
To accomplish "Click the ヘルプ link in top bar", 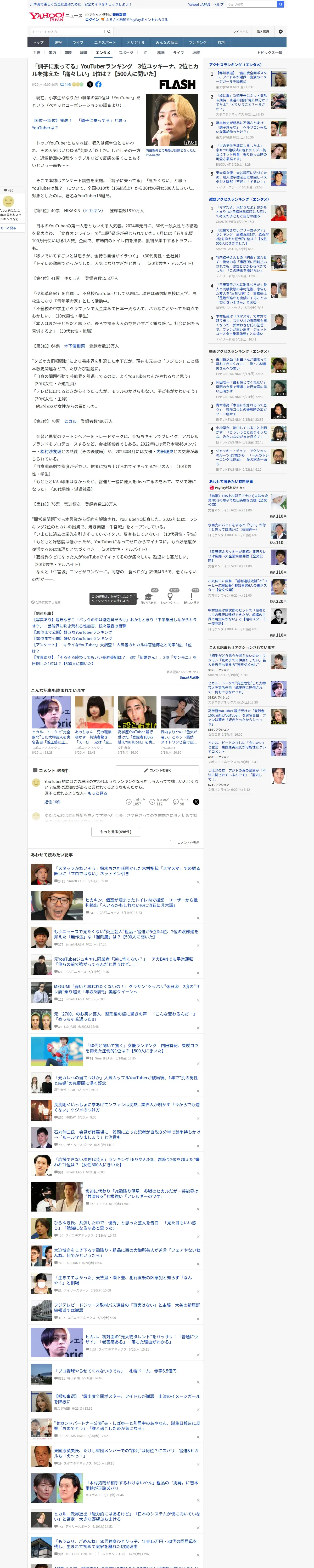I will click(x=218, y=4).
